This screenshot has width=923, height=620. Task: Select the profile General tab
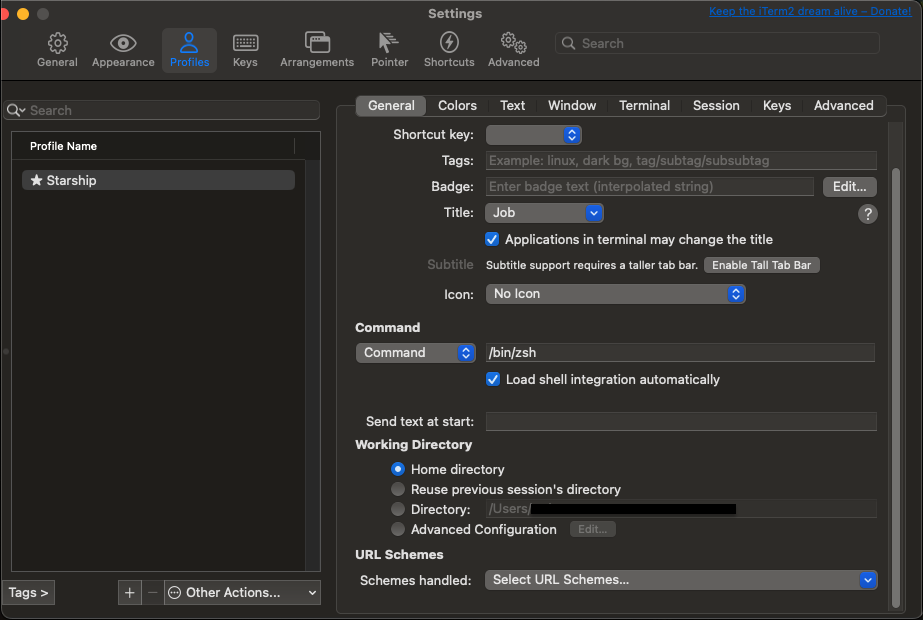(x=391, y=105)
